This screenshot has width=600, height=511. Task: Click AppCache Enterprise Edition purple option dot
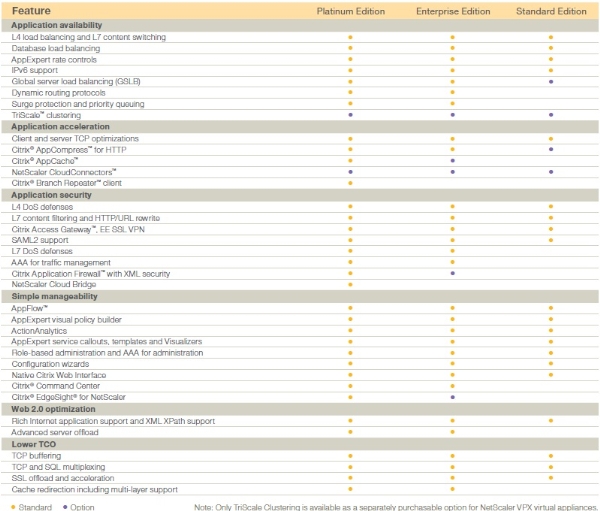(453, 161)
